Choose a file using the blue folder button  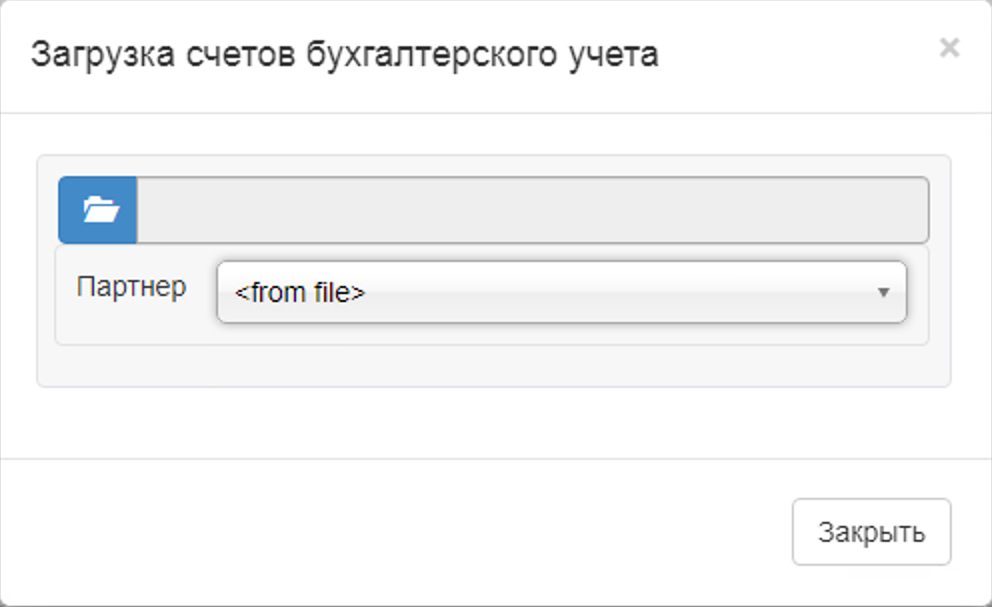(x=98, y=210)
